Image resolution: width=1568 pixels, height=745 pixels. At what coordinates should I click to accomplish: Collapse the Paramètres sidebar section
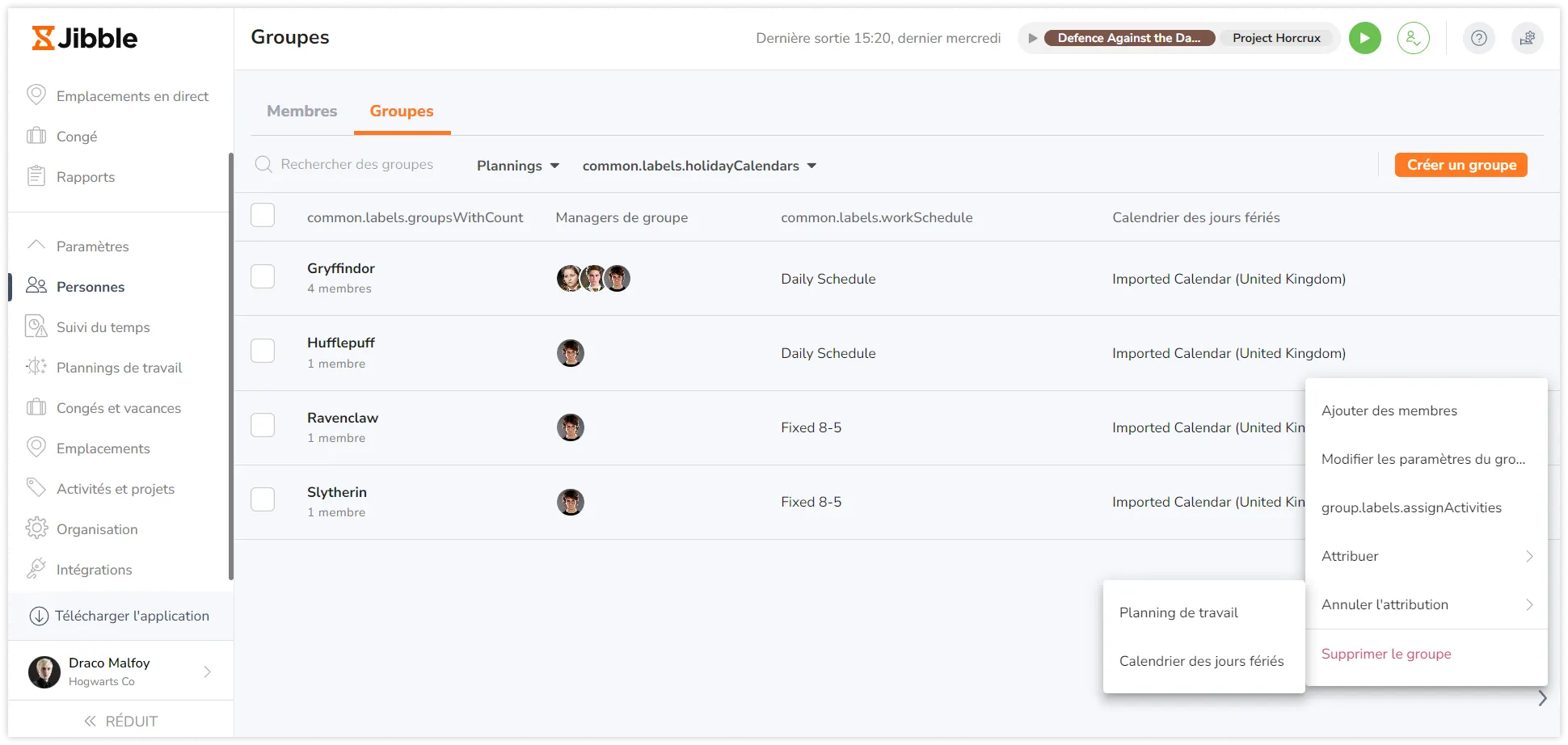point(92,246)
